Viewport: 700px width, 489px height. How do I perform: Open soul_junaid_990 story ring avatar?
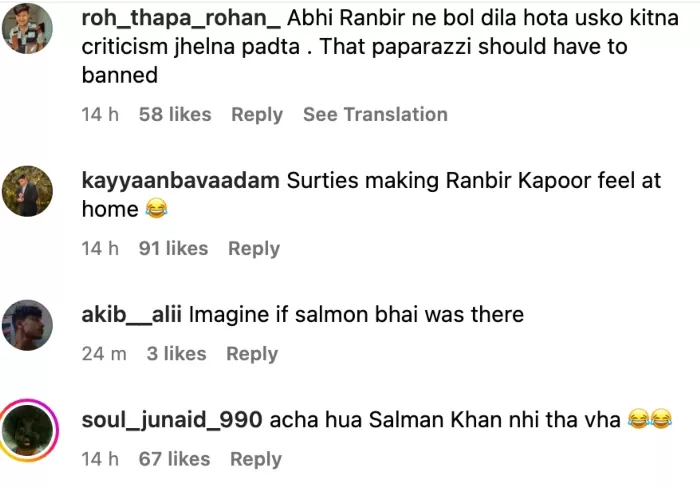tap(28, 429)
